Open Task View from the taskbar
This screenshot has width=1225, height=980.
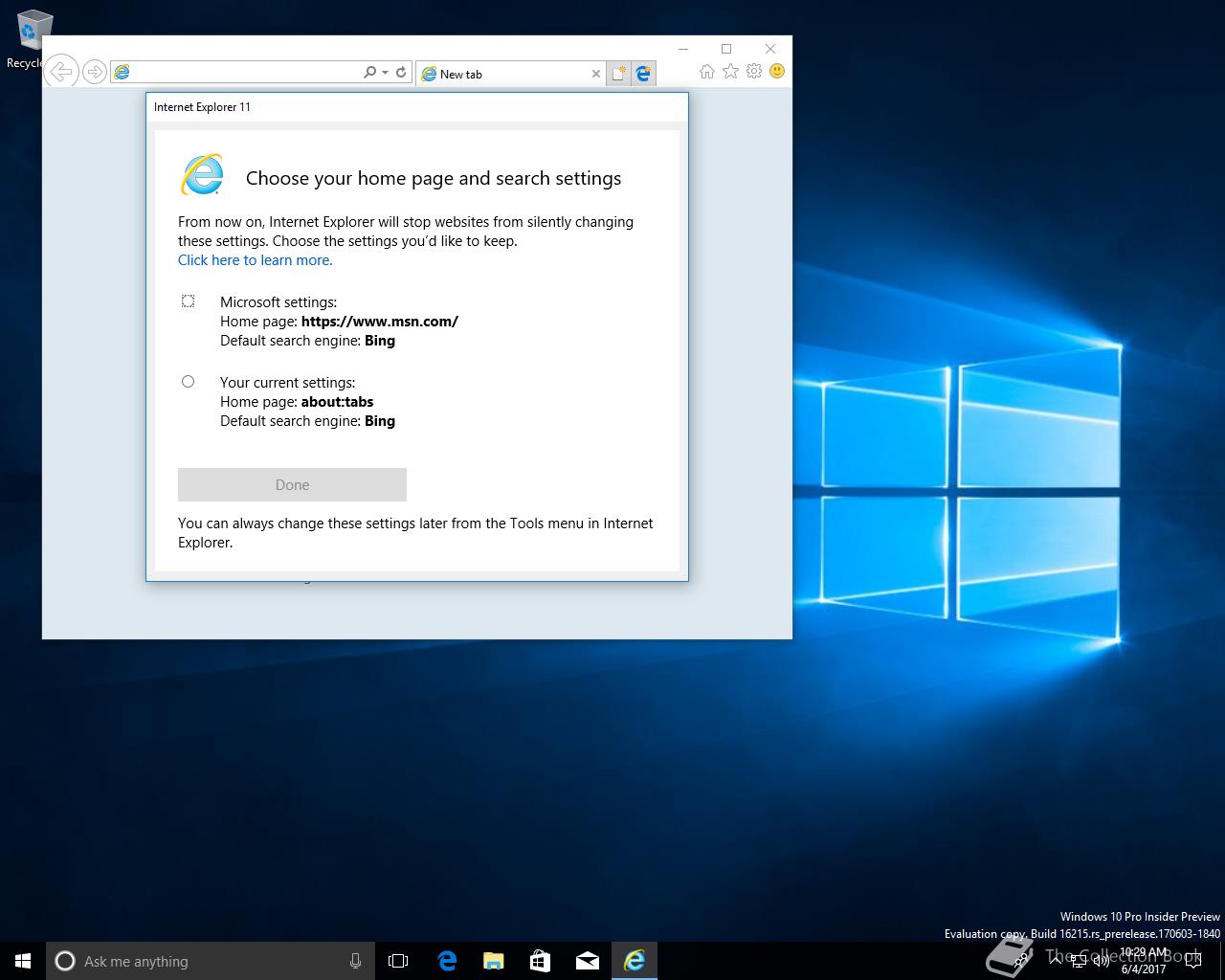[x=398, y=961]
